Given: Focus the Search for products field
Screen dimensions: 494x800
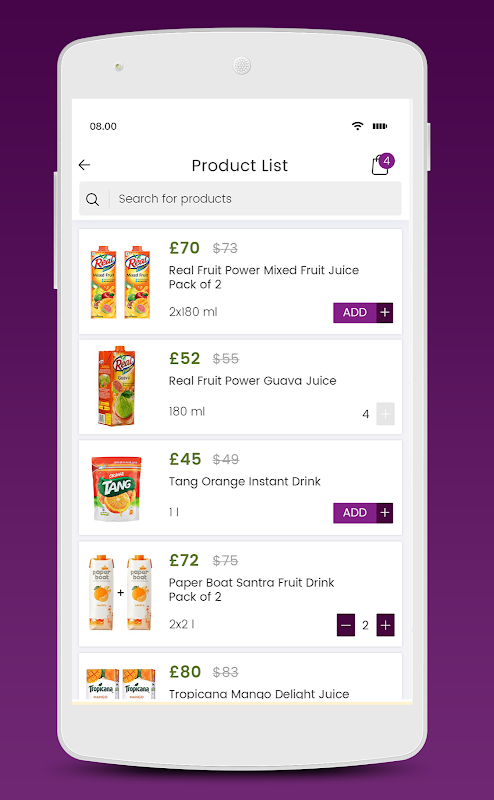Looking at the screenshot, I should (240, 198).
